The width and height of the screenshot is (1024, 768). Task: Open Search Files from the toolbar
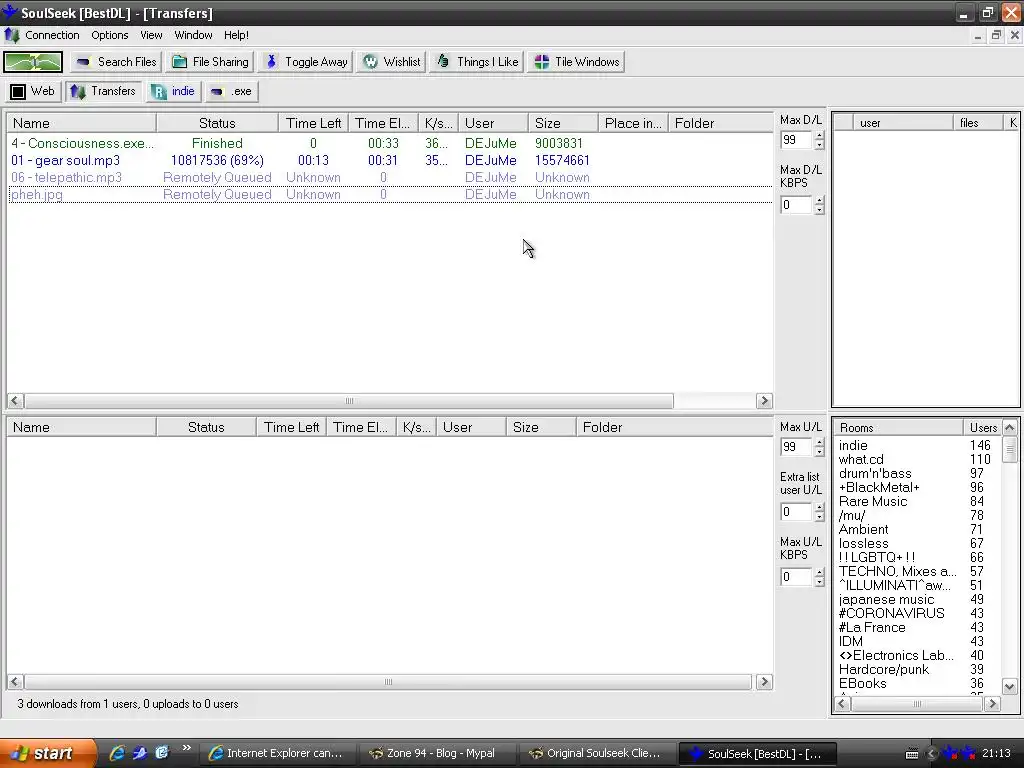pos(116,62)
